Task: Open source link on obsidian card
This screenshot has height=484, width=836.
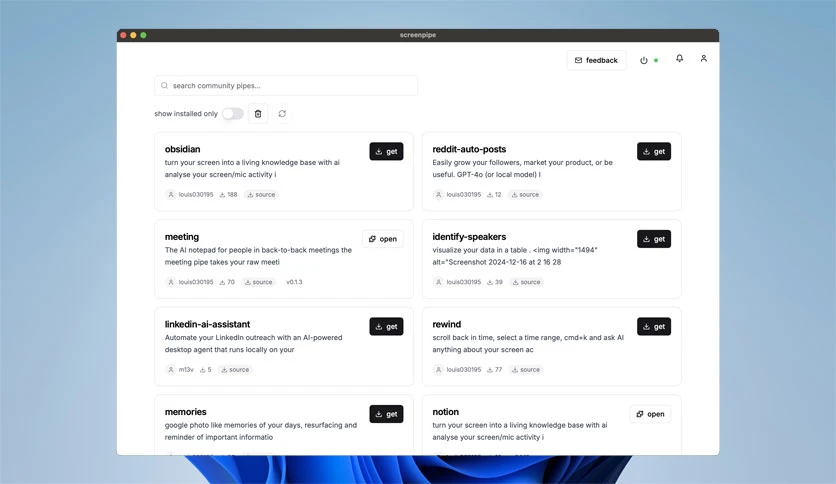Action: click(x=261, y=195)
